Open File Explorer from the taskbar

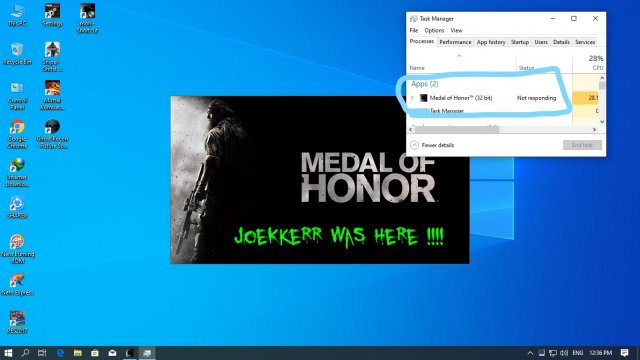coord(78,353)
